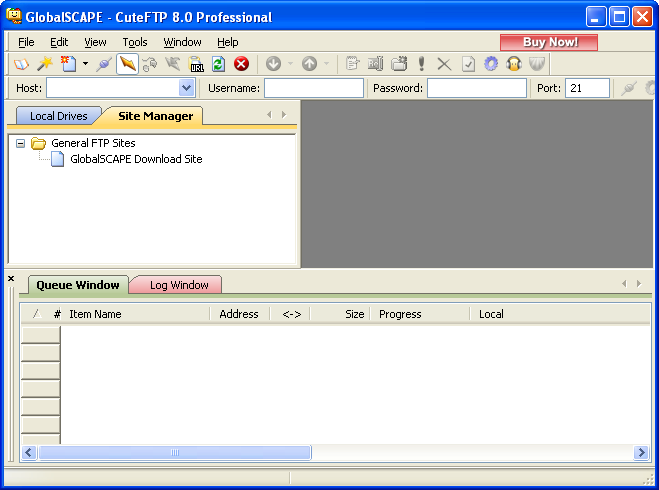
Task: Click left tab scroll arrow in bottom pane
Action: click(x=624, y=284)
